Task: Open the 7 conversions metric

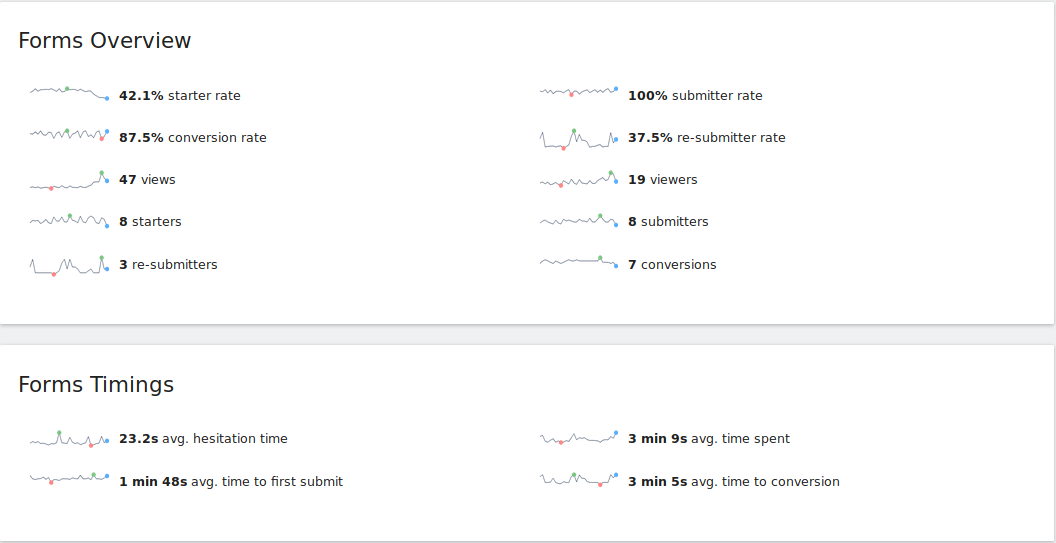Action: [x=672, y=265]
